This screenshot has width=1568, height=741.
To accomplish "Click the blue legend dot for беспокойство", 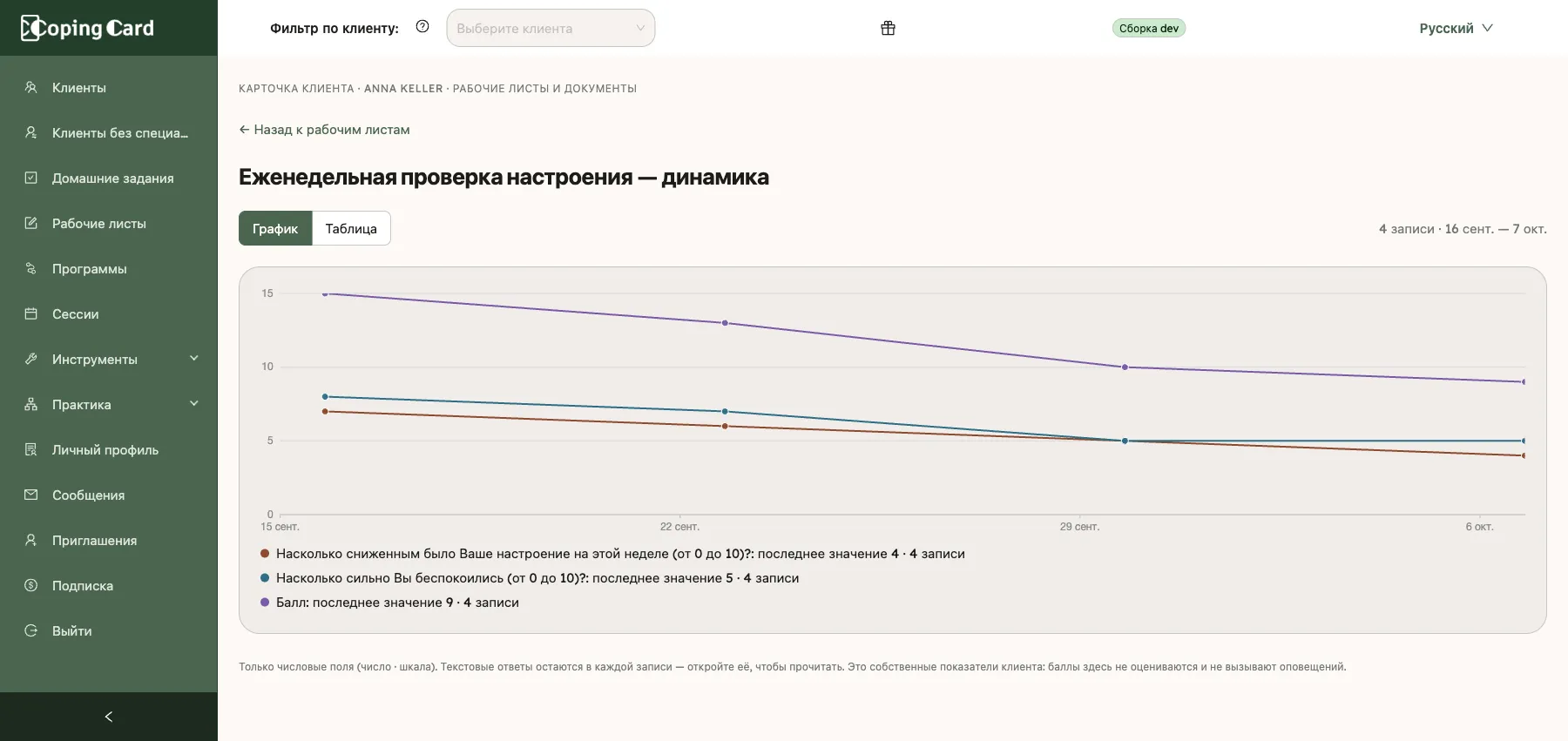I will click(x=265, y=577).
